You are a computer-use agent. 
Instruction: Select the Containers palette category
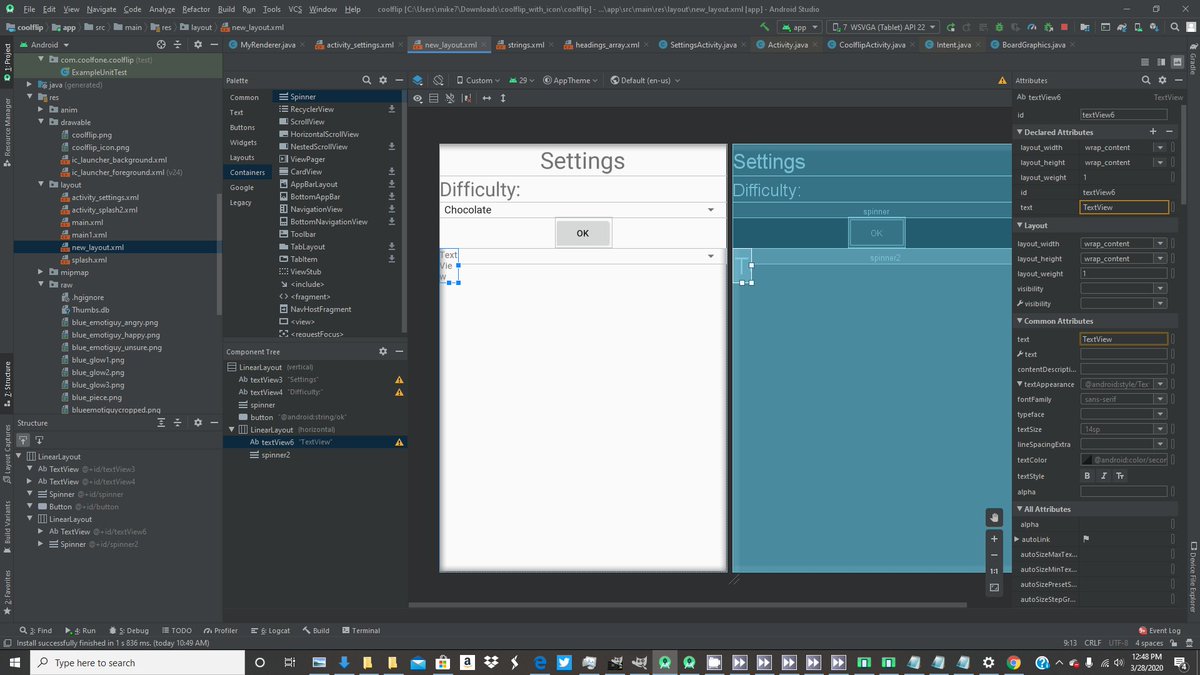click(x=247, y=172)
